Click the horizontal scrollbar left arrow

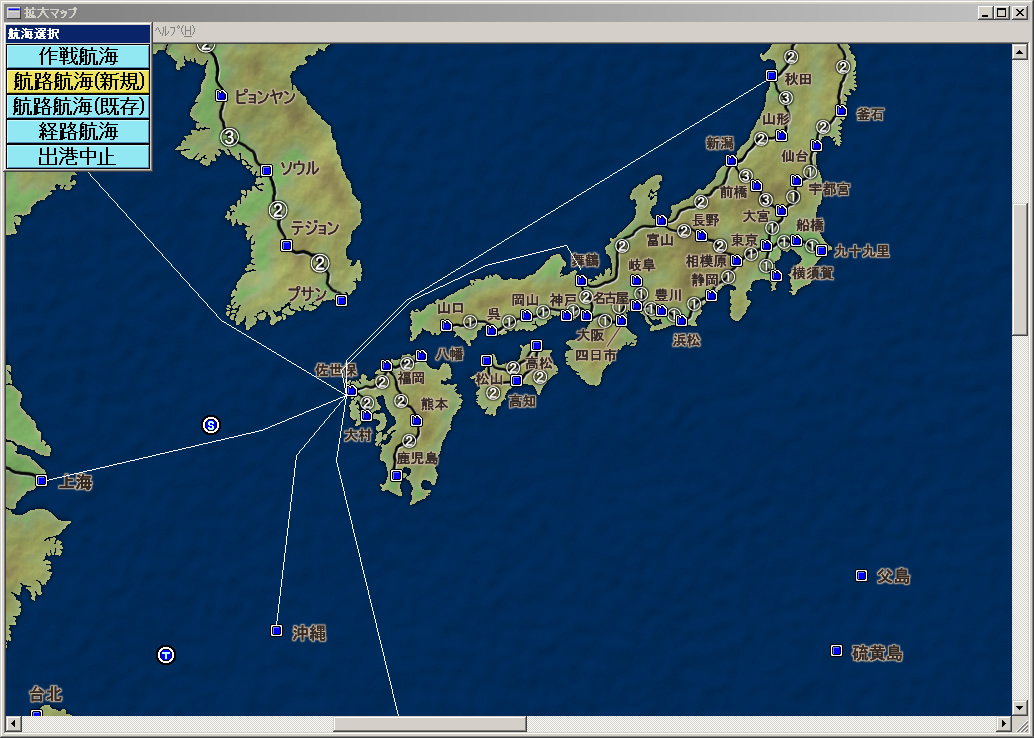click(x=12, y=723)
